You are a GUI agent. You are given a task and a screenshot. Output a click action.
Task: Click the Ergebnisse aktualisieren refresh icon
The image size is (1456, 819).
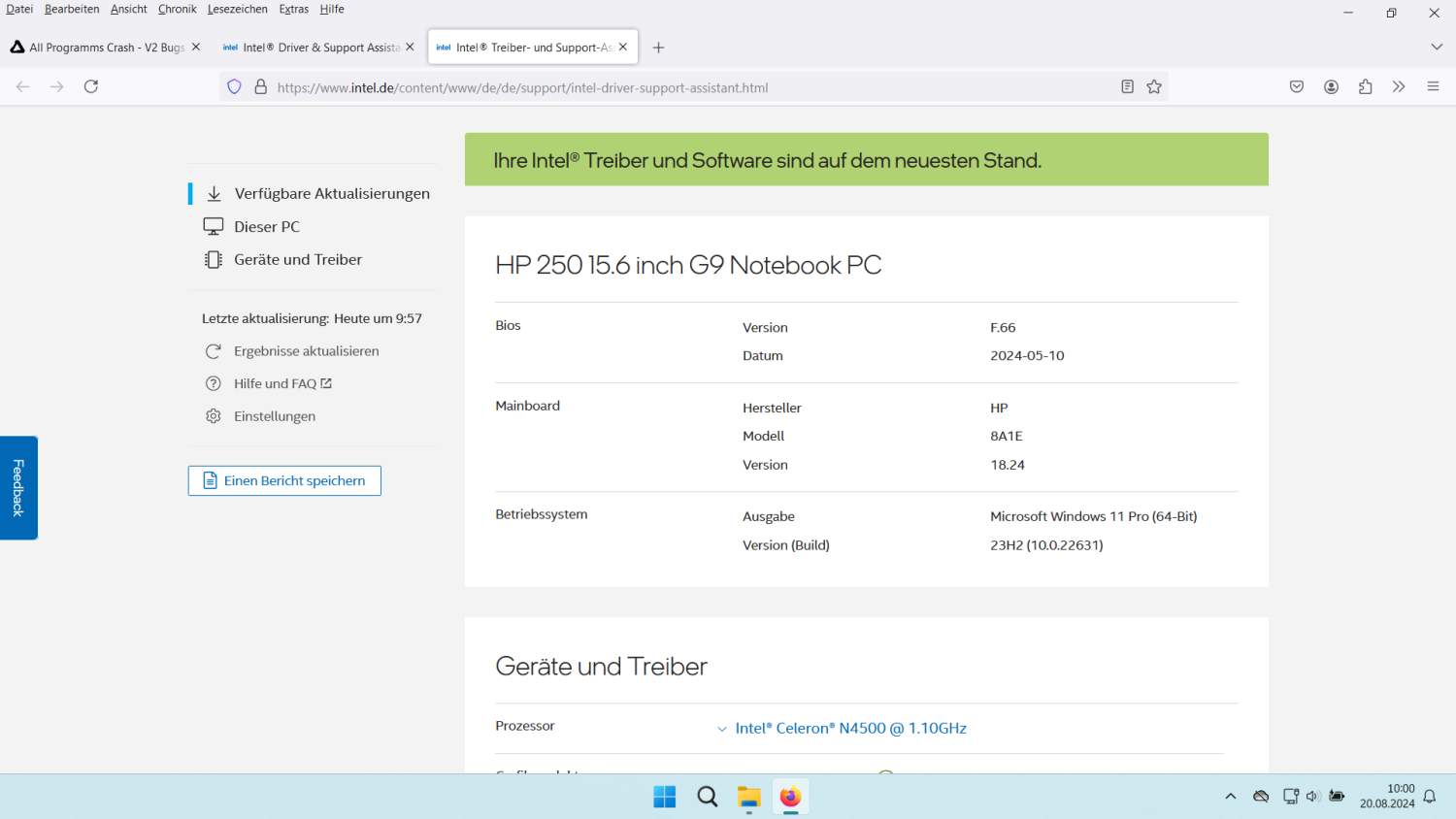pyautogui.click(x=213, y=350)
